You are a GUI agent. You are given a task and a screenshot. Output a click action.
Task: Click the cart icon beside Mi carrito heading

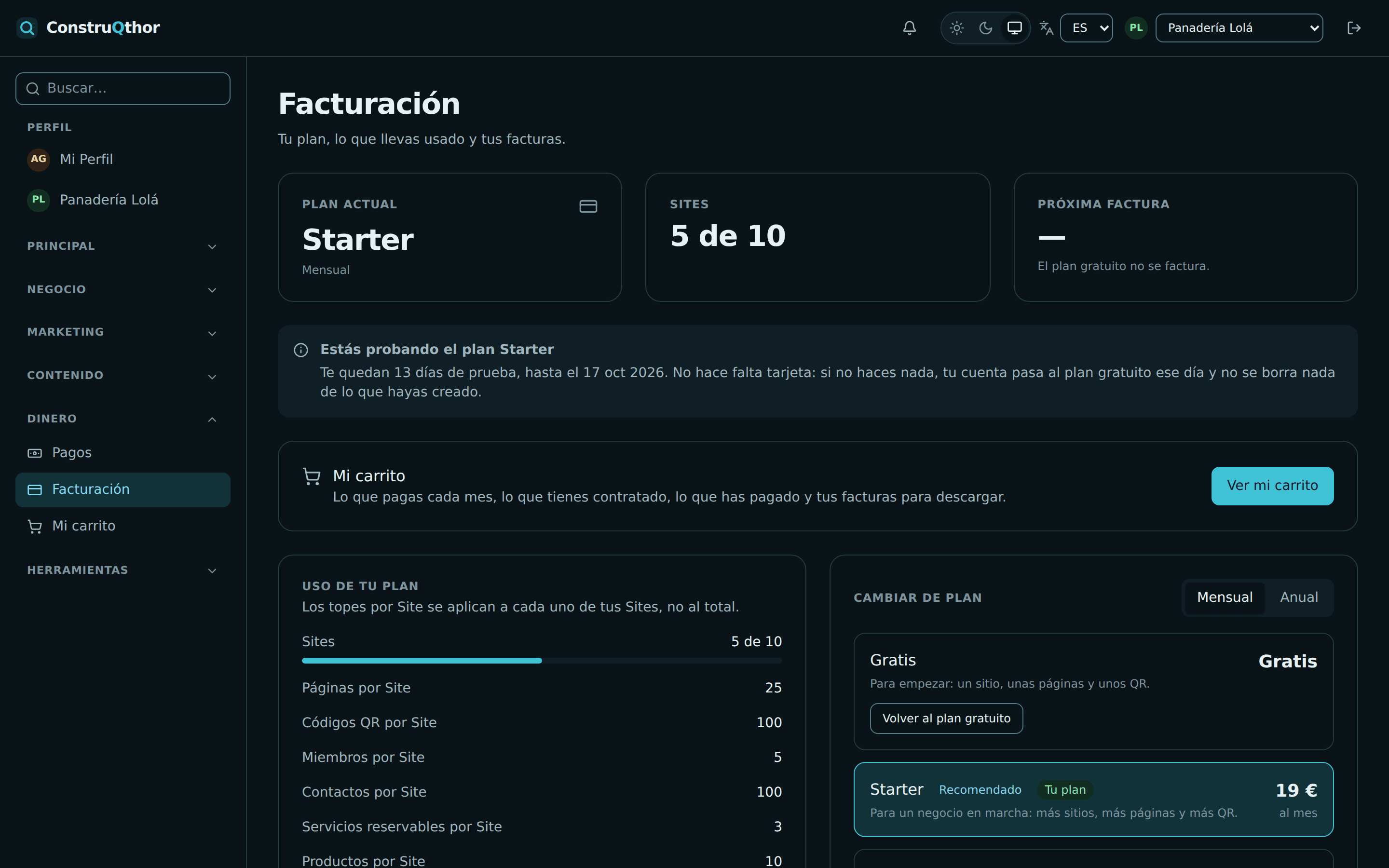point(312,476)
